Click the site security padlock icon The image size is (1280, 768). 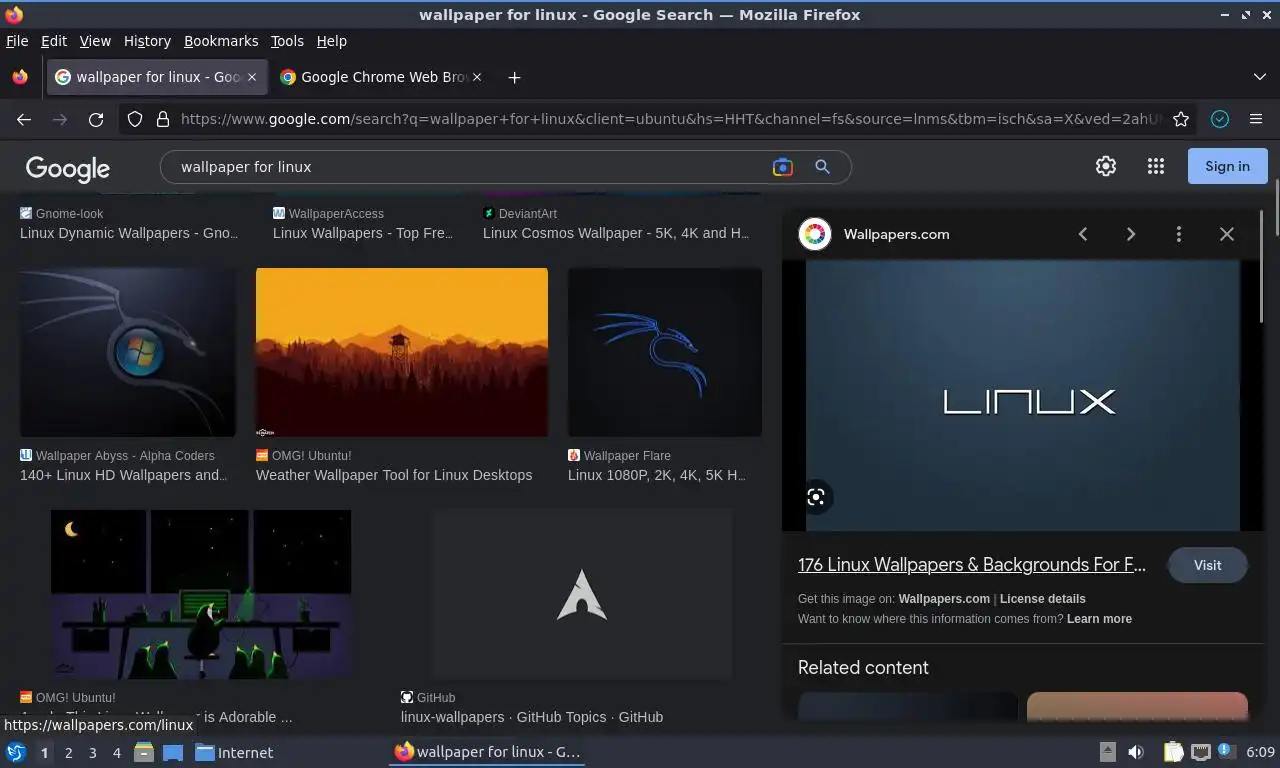point(163,119)
